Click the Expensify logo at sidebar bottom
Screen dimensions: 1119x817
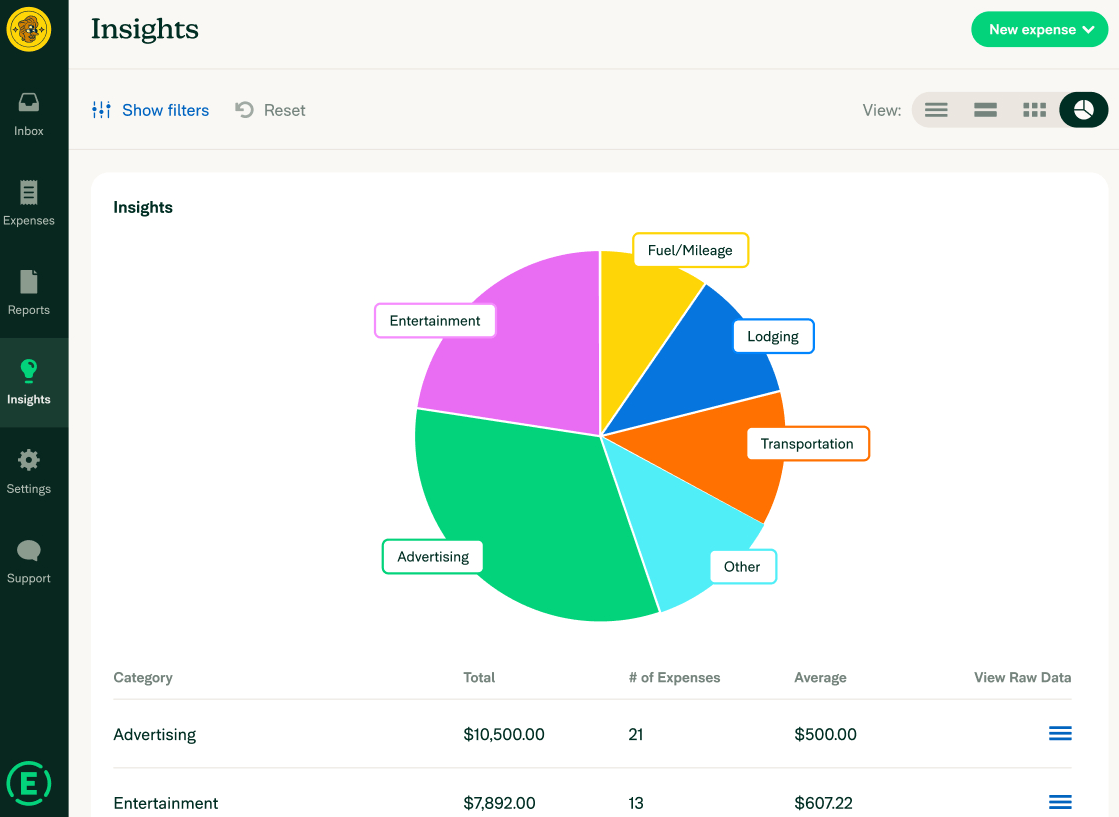point(29,783)
